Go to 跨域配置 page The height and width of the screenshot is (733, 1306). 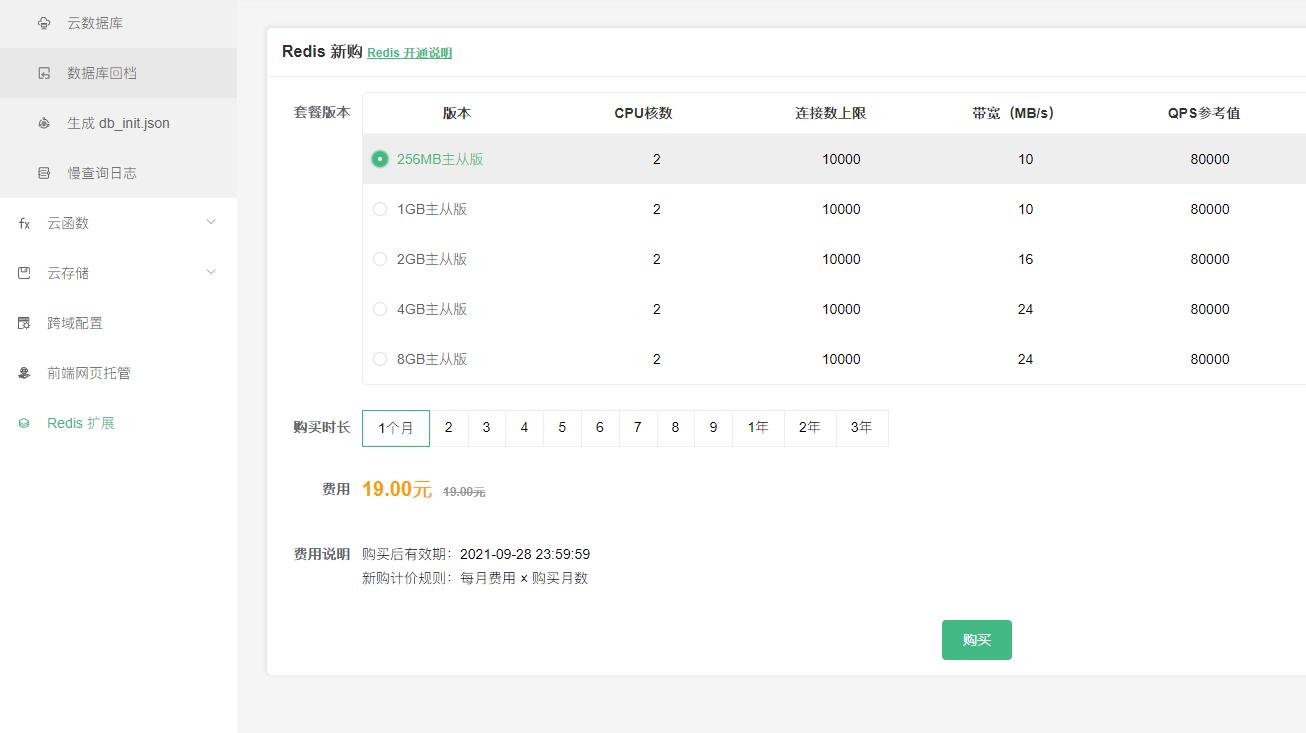point(75,323)
